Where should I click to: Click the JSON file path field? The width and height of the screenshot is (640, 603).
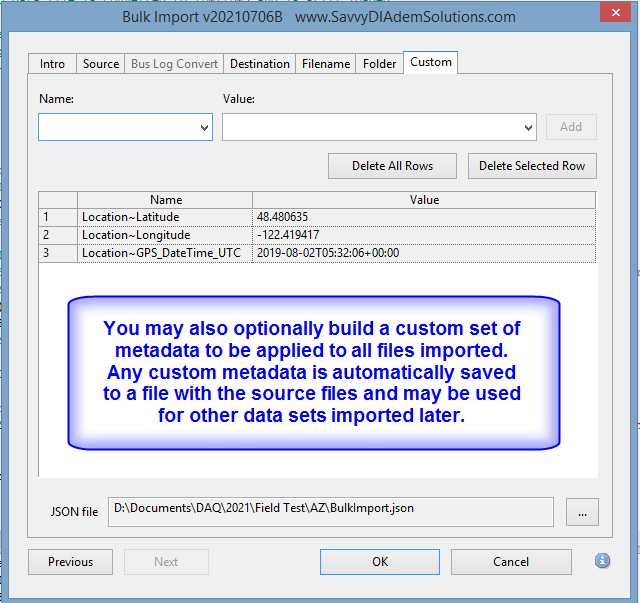tap(330, 509)
